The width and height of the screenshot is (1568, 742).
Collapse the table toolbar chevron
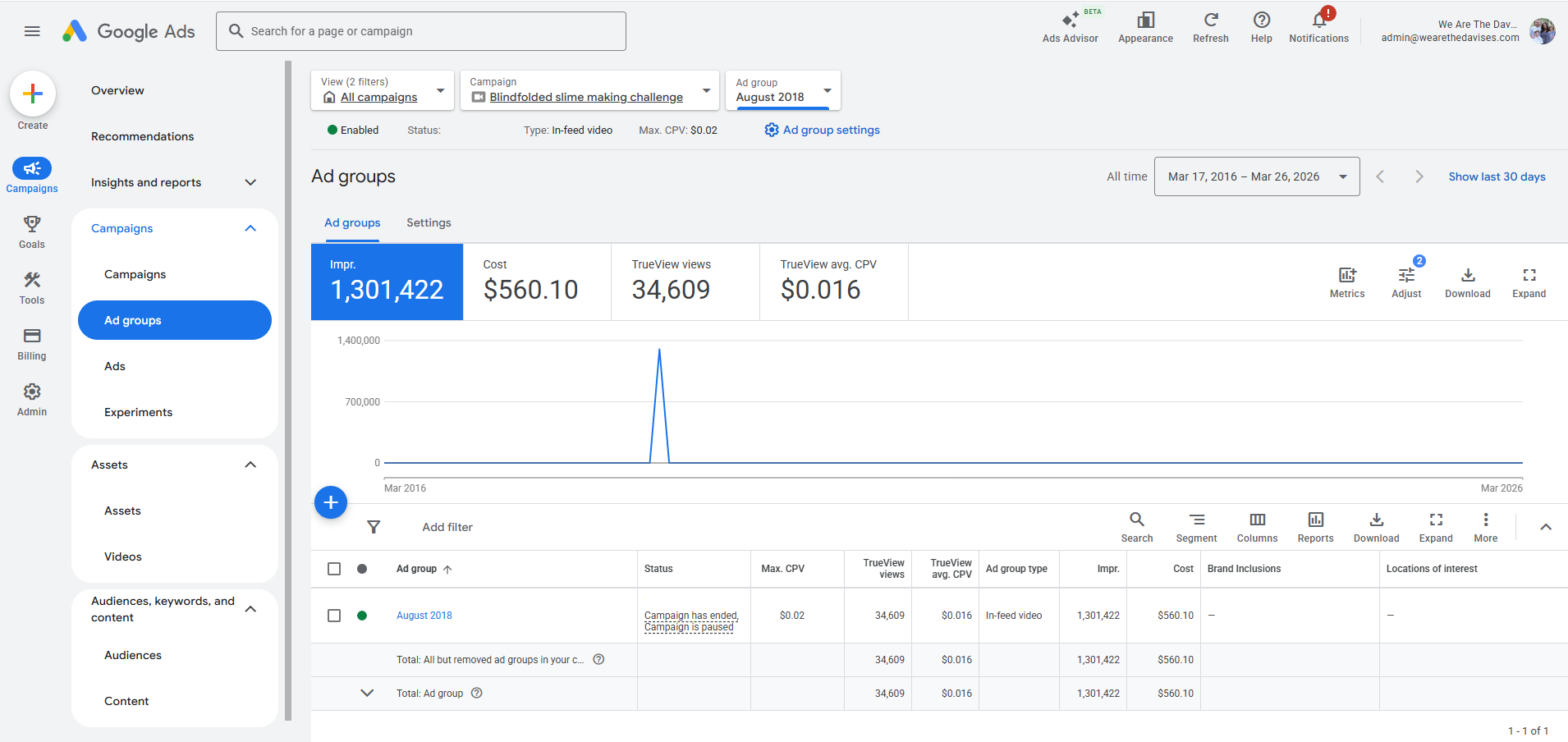click(x=1546, y=527)
